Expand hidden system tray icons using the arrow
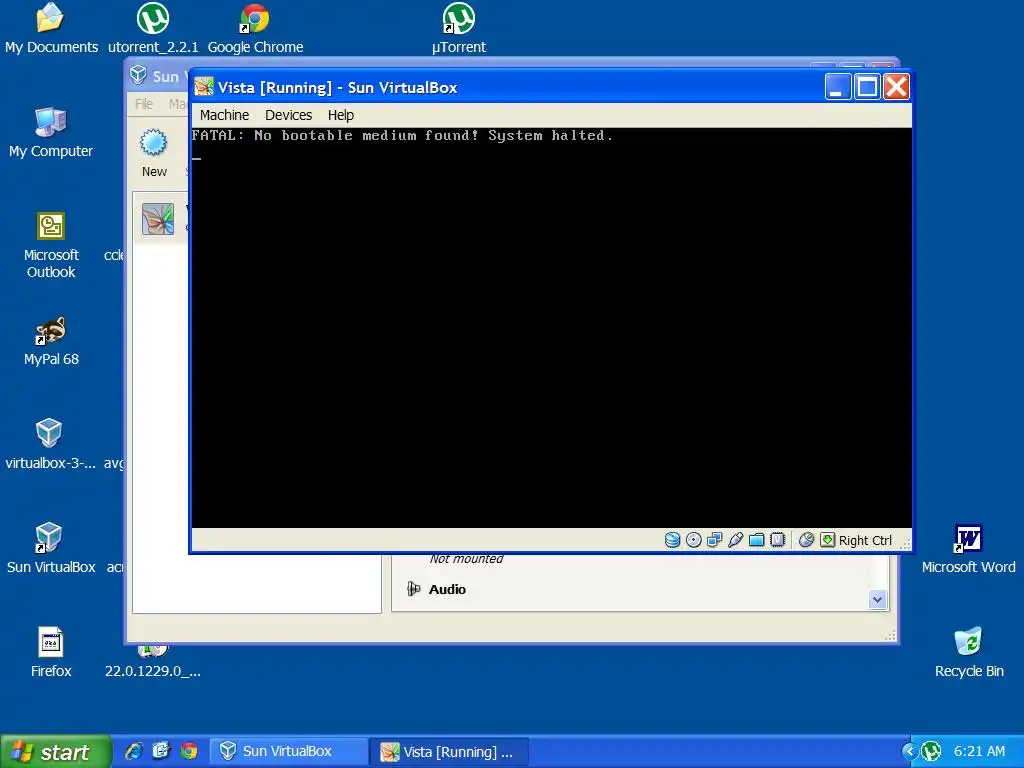This screenshot has width=1024, height=768. [909, 752]
